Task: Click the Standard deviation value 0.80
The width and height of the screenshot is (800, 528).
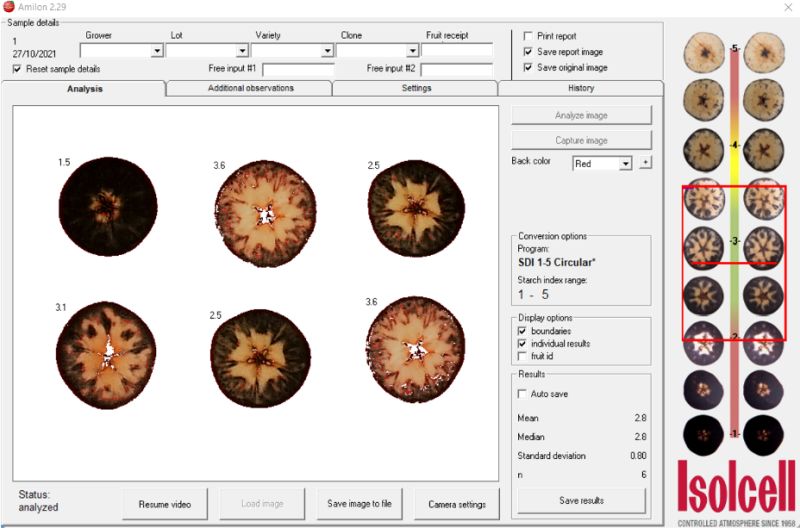Action: pos(638,456)
